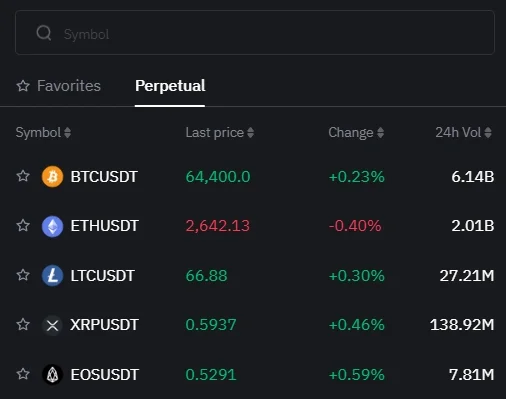Switch to the Favorites tab
The height and width of the screenshot is (399, 506).
click(x=59, y=86)
